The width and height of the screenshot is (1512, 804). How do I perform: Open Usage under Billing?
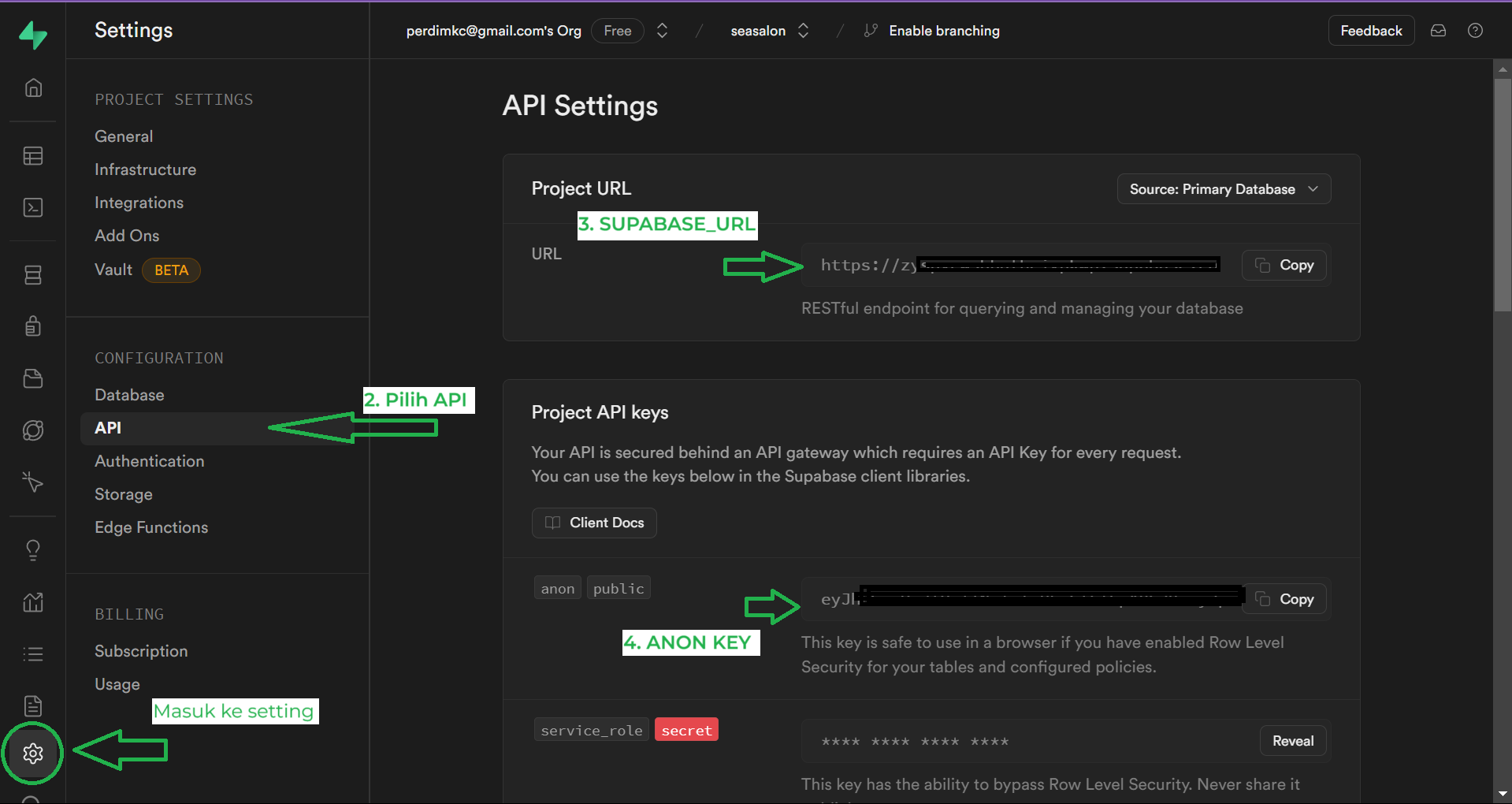117,684
